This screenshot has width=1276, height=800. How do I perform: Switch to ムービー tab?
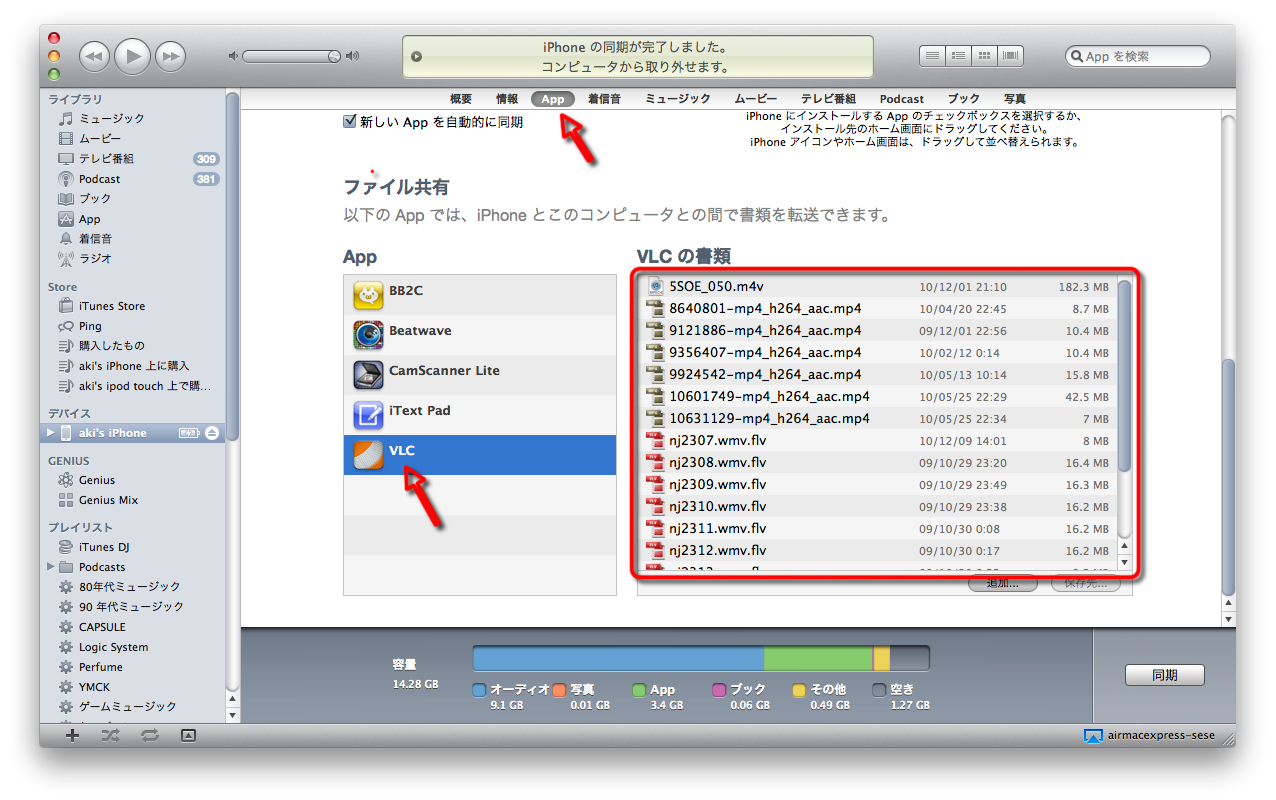(x=756, y=99)
